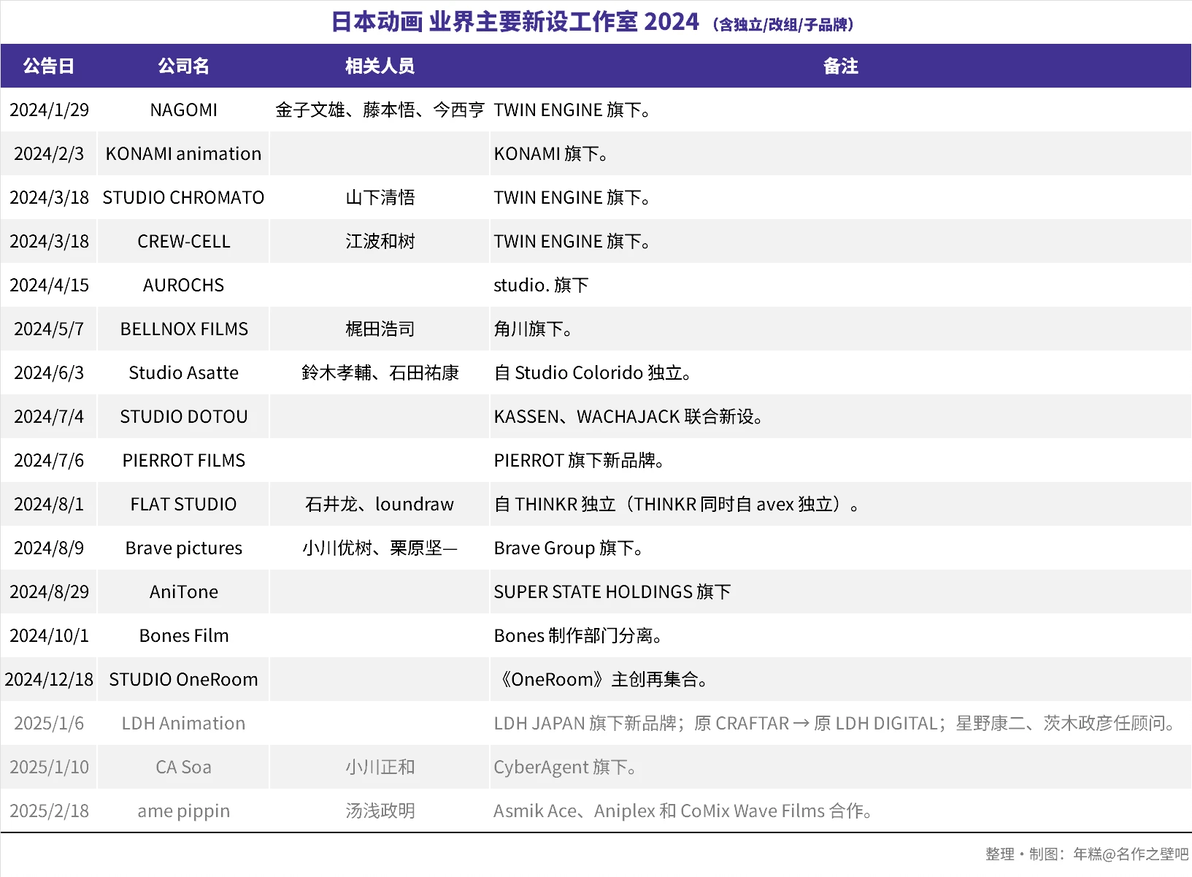The width and height of the screenshot is (1192, 877).
Task: Click the 公告日 column header
Action: pyautogui.click(x=49, y=66)
